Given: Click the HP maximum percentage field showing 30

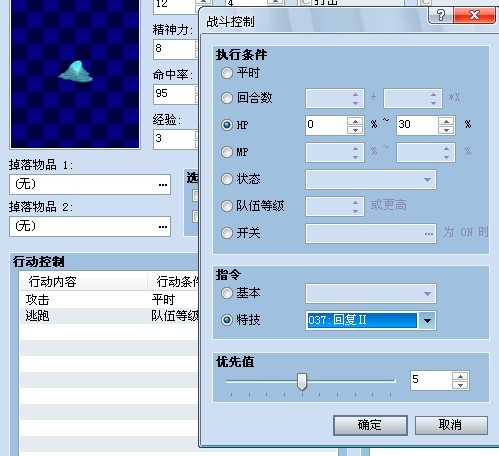Looking at the screenshot, I should (417, 125).
